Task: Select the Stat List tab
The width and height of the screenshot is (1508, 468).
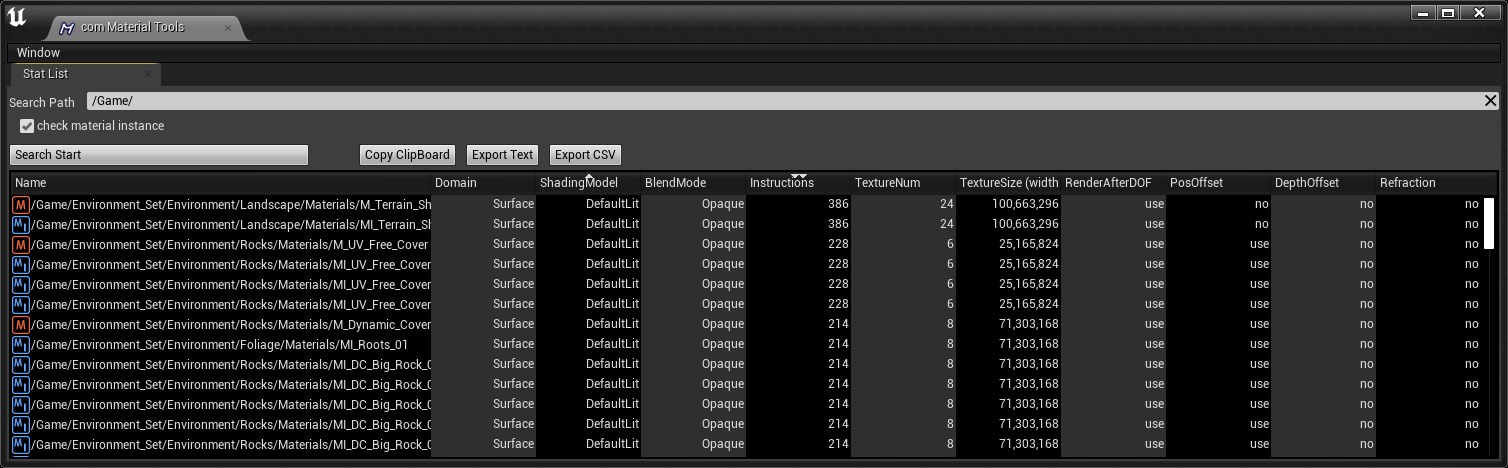Action: pyautogui.click(x=45, y=74)
